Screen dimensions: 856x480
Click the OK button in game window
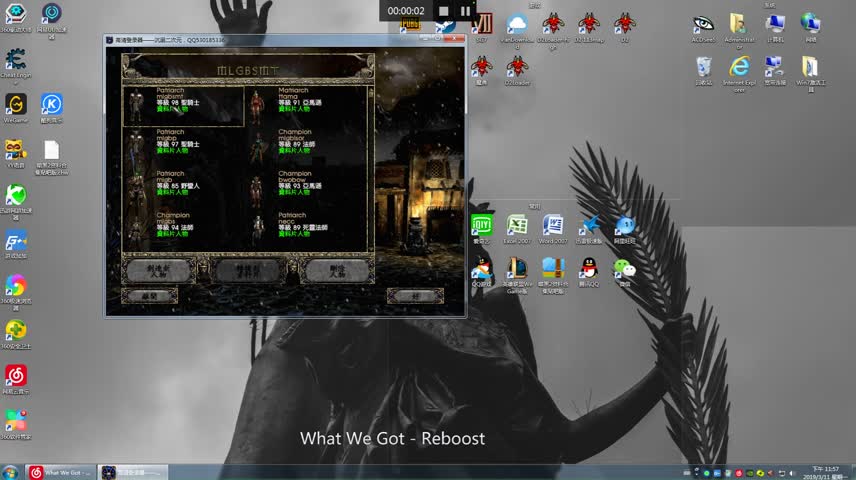click(x=415, y=296)
